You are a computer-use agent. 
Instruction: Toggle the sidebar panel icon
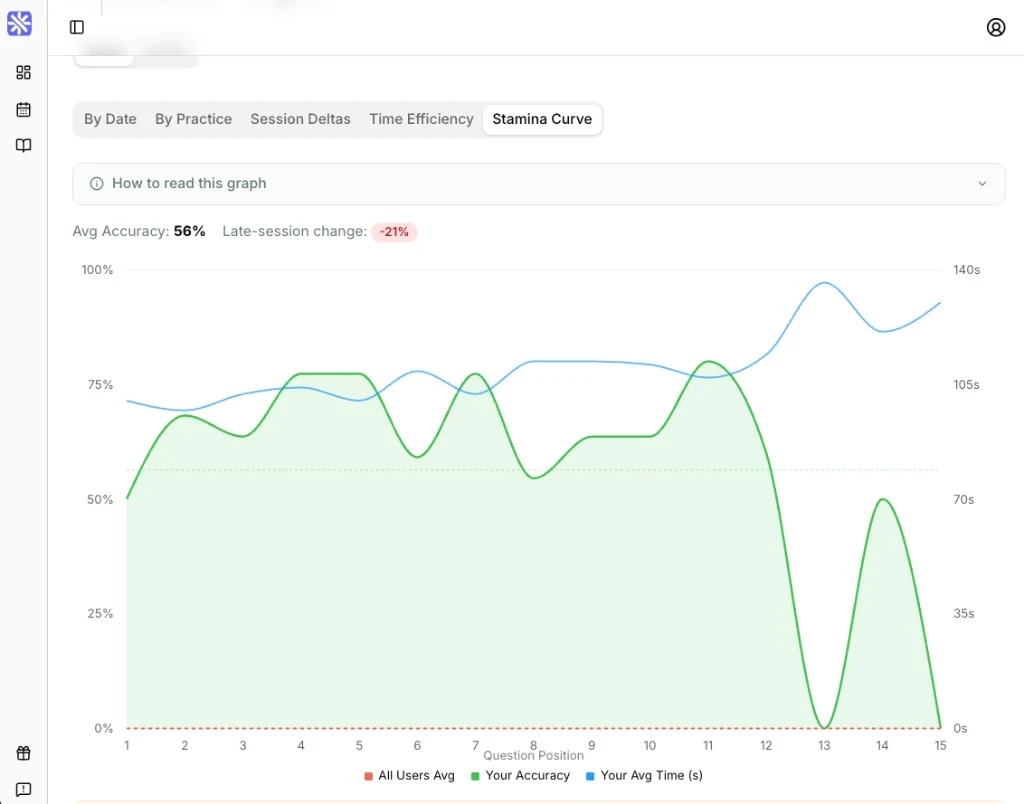(x=77, y=27)
